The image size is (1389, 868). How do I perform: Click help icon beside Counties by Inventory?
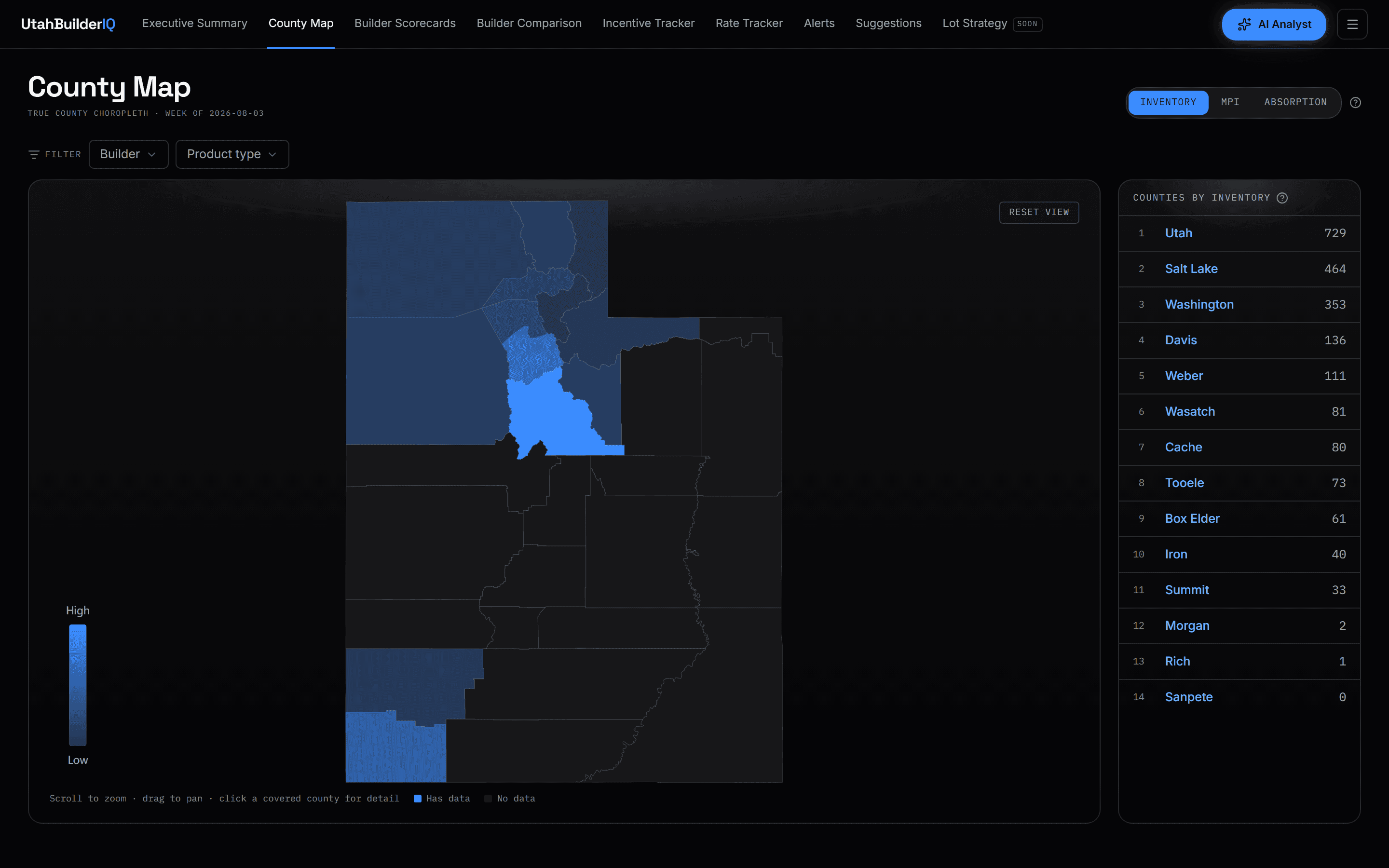[x=1281, y=198]
